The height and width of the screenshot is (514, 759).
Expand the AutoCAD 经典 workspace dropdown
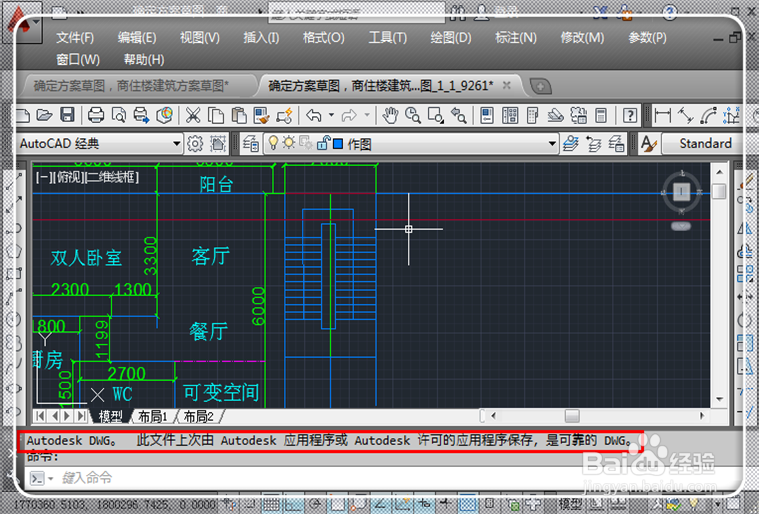tap(177, 143)
